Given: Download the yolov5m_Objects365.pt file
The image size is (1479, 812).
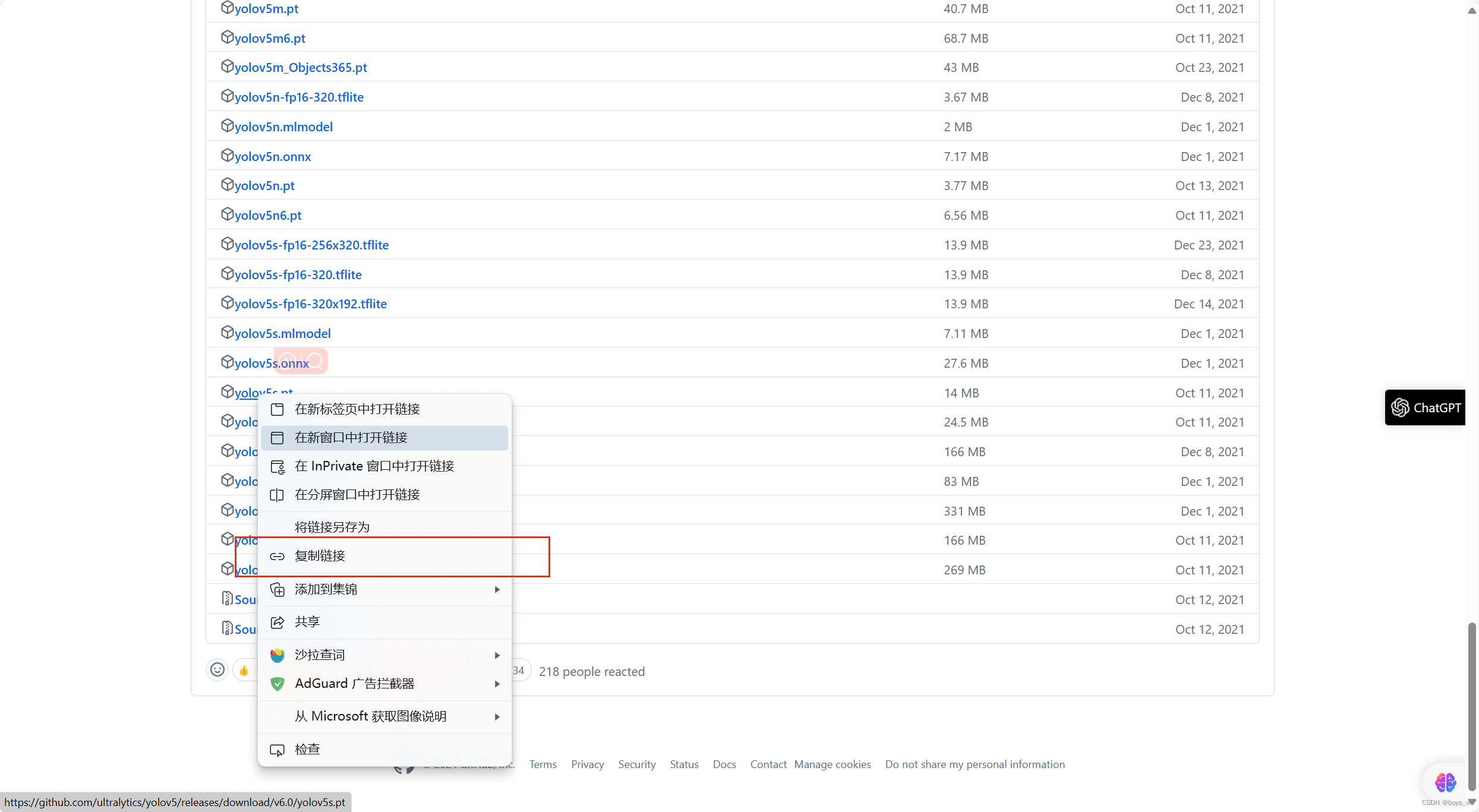Looking at the screenshot, I should 300,67.
